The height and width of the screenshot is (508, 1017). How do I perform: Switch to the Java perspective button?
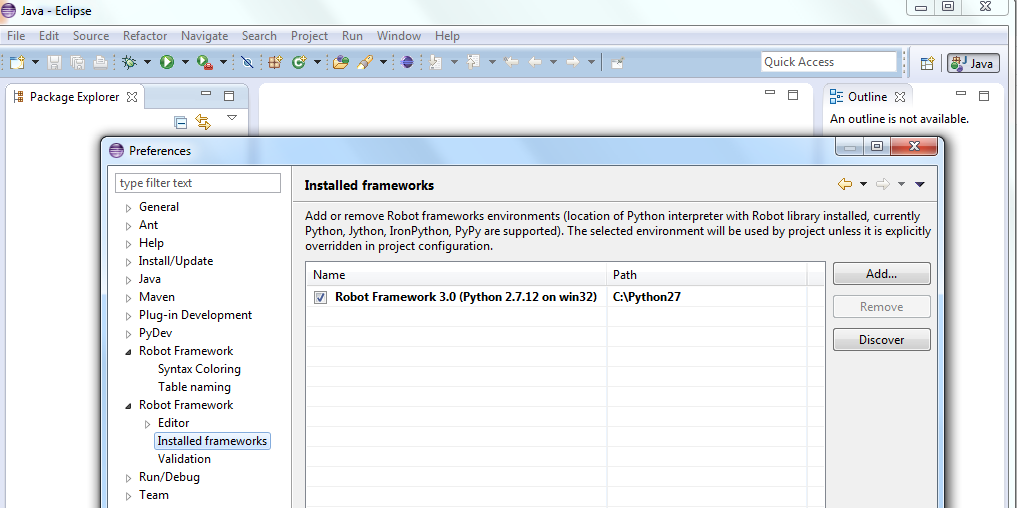click(974, 63)
